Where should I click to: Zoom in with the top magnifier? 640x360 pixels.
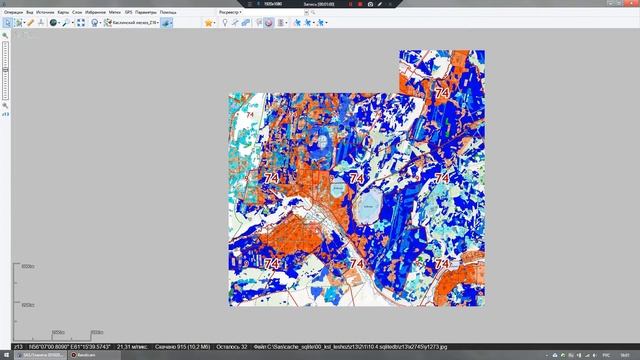click(x=5, y=36)
